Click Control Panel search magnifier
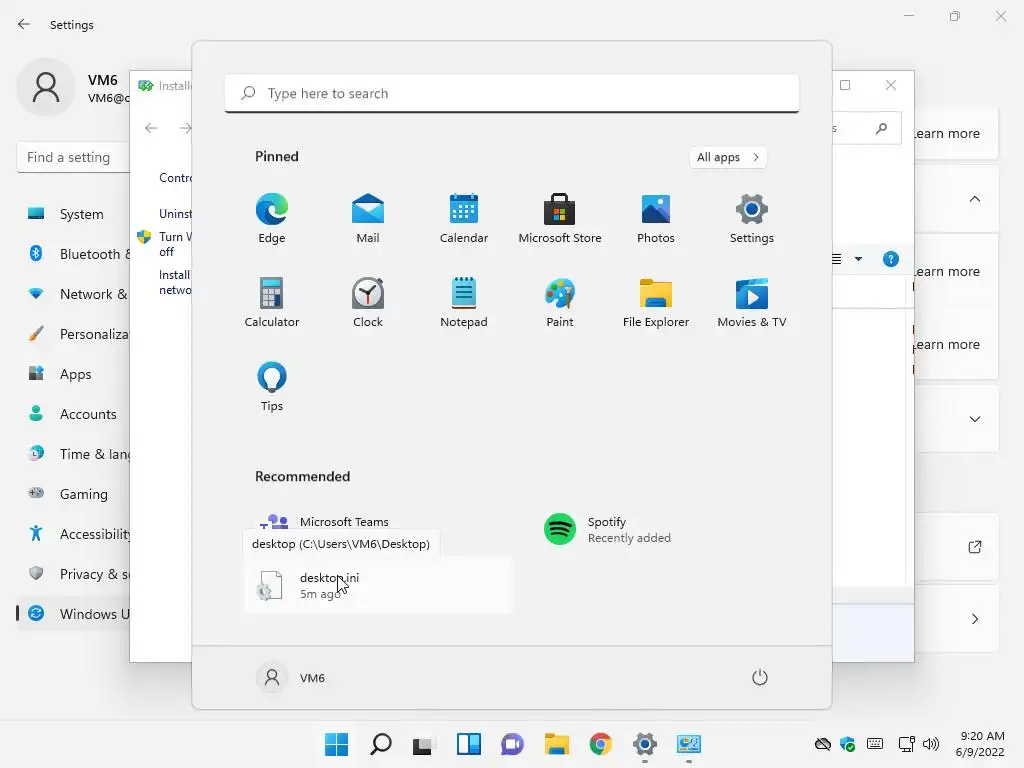 [882, 129]
